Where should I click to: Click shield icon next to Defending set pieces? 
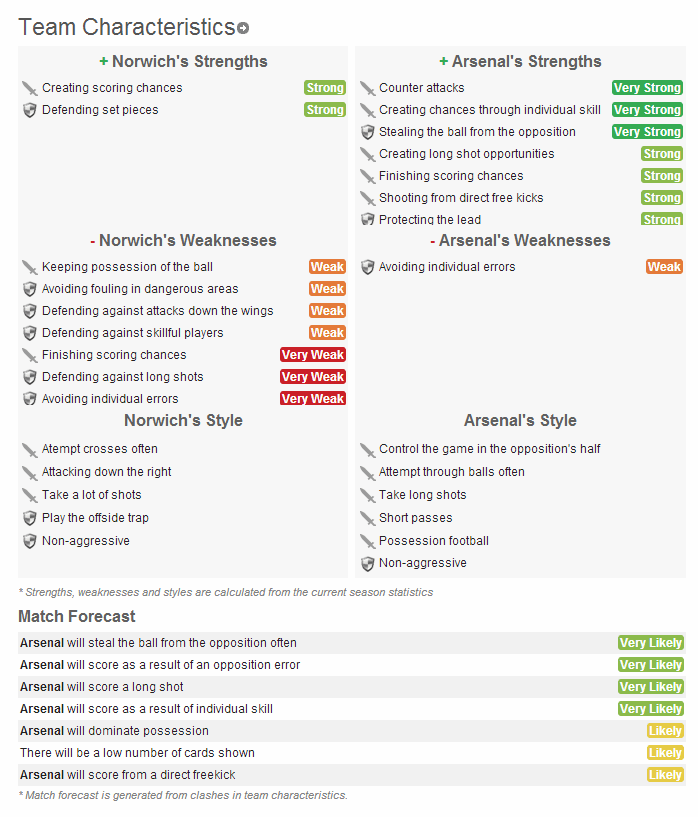click(30, 110)
